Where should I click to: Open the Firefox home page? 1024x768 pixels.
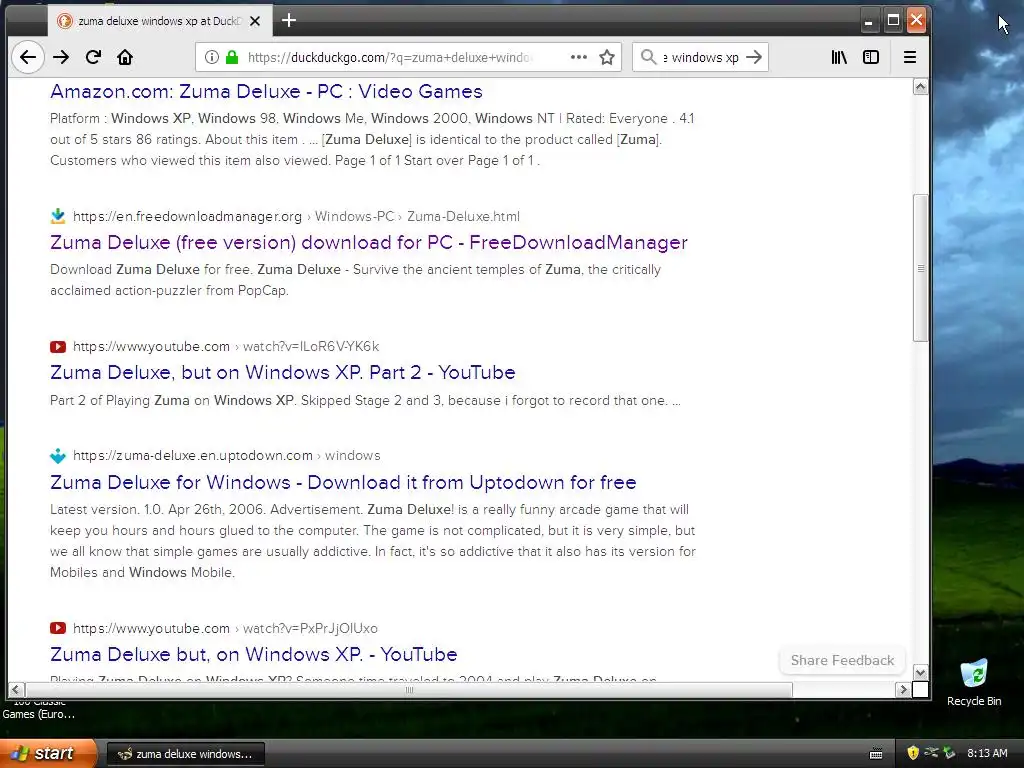coord(125,57)
